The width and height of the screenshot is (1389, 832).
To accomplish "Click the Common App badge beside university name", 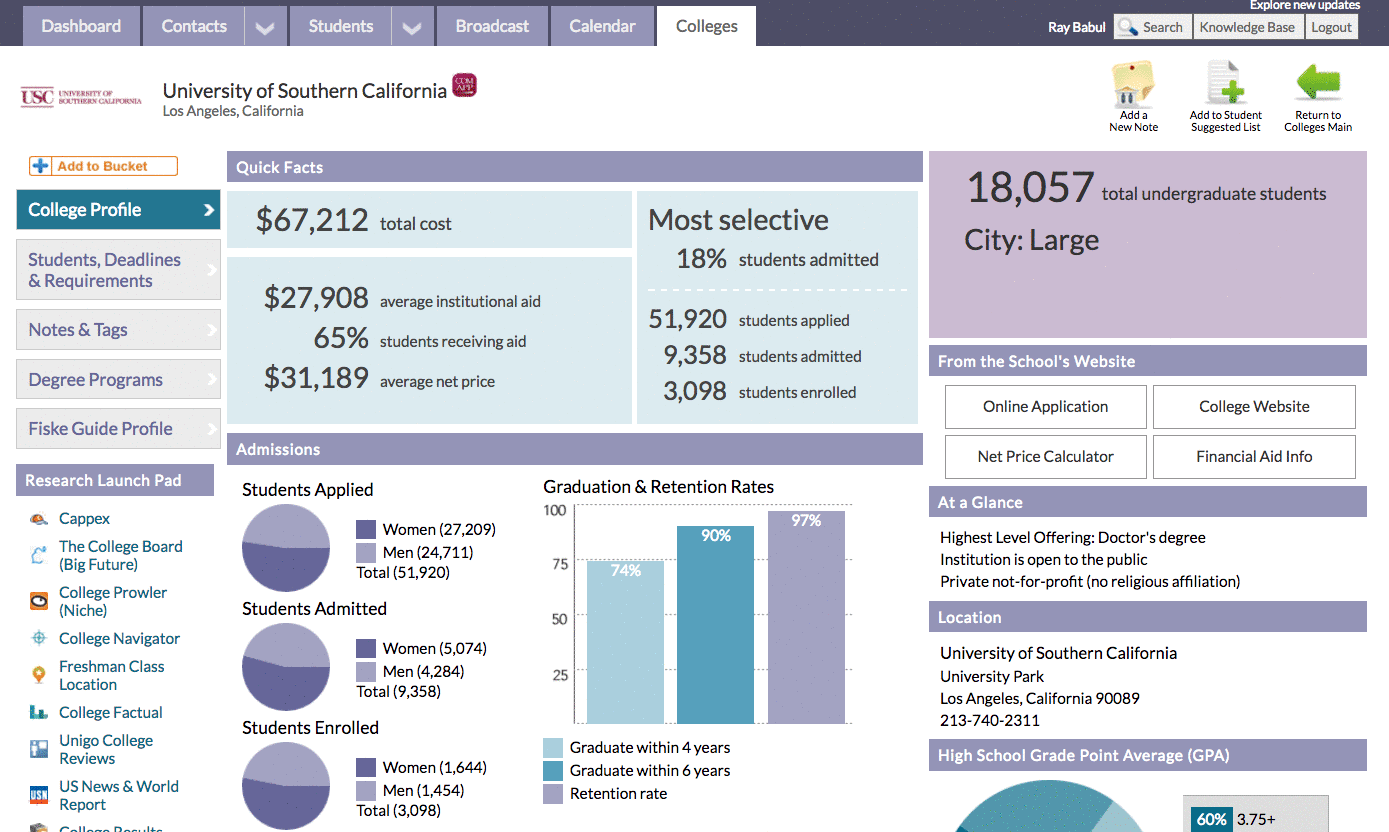I will click(464, 85).
